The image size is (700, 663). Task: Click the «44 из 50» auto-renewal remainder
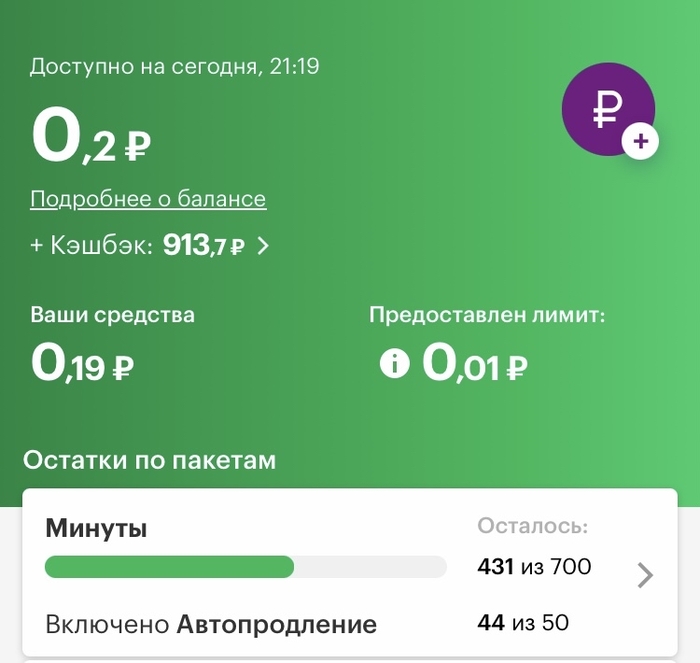coord(524,623)
